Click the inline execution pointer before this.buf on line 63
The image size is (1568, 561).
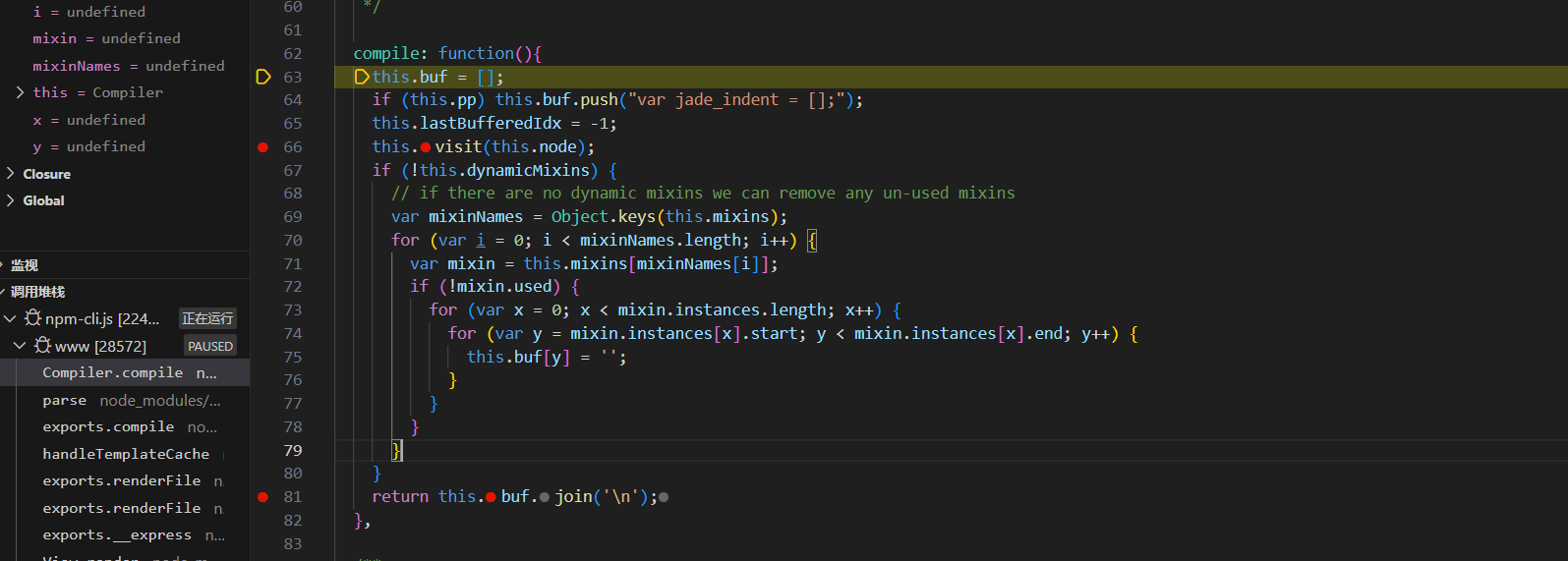(362, 77)
